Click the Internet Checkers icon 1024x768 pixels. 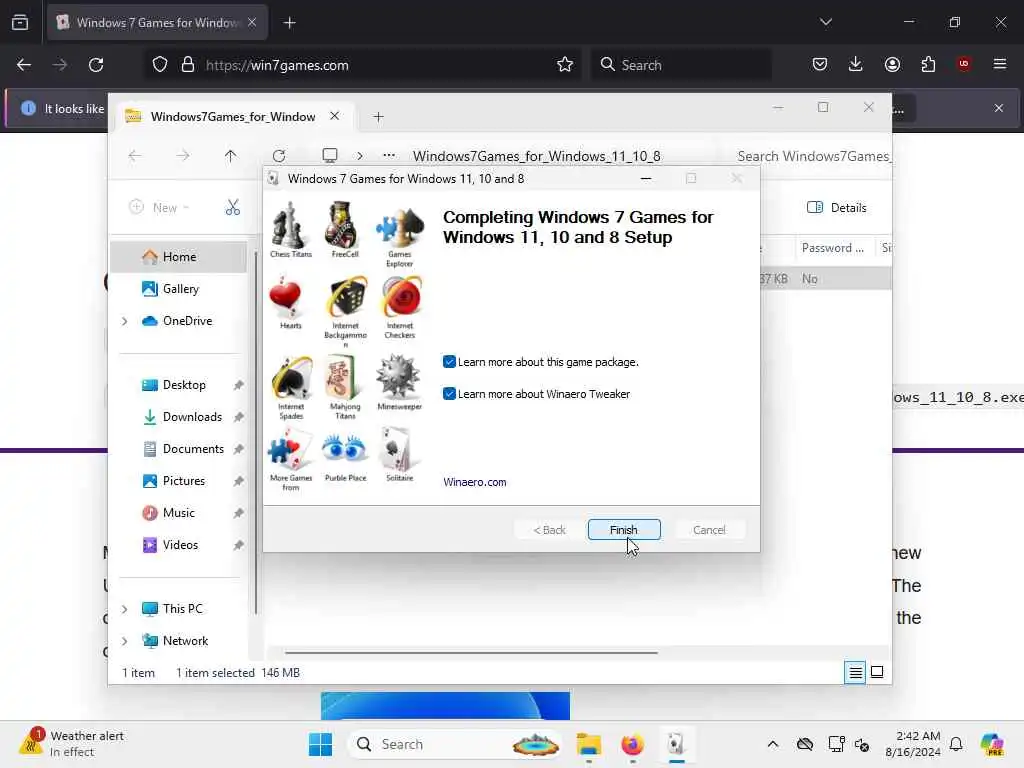(x=400, y=307)
